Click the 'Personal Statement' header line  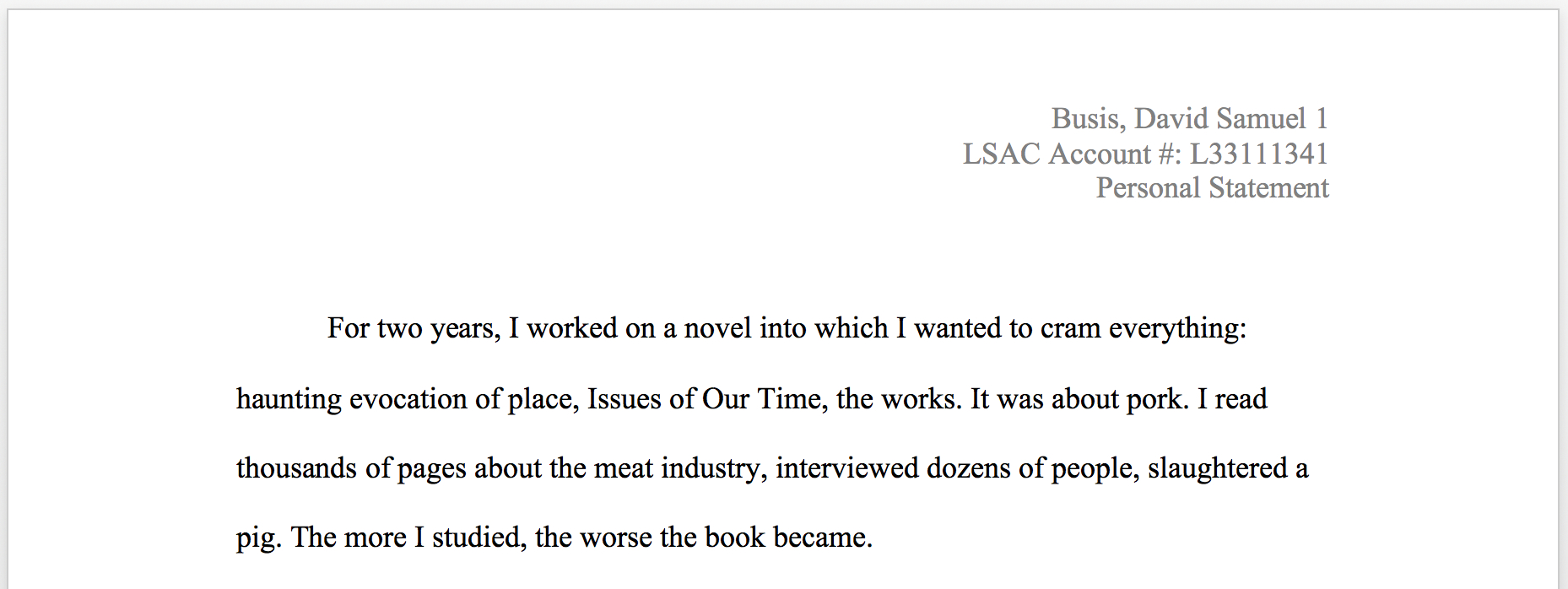point(1212,188)
